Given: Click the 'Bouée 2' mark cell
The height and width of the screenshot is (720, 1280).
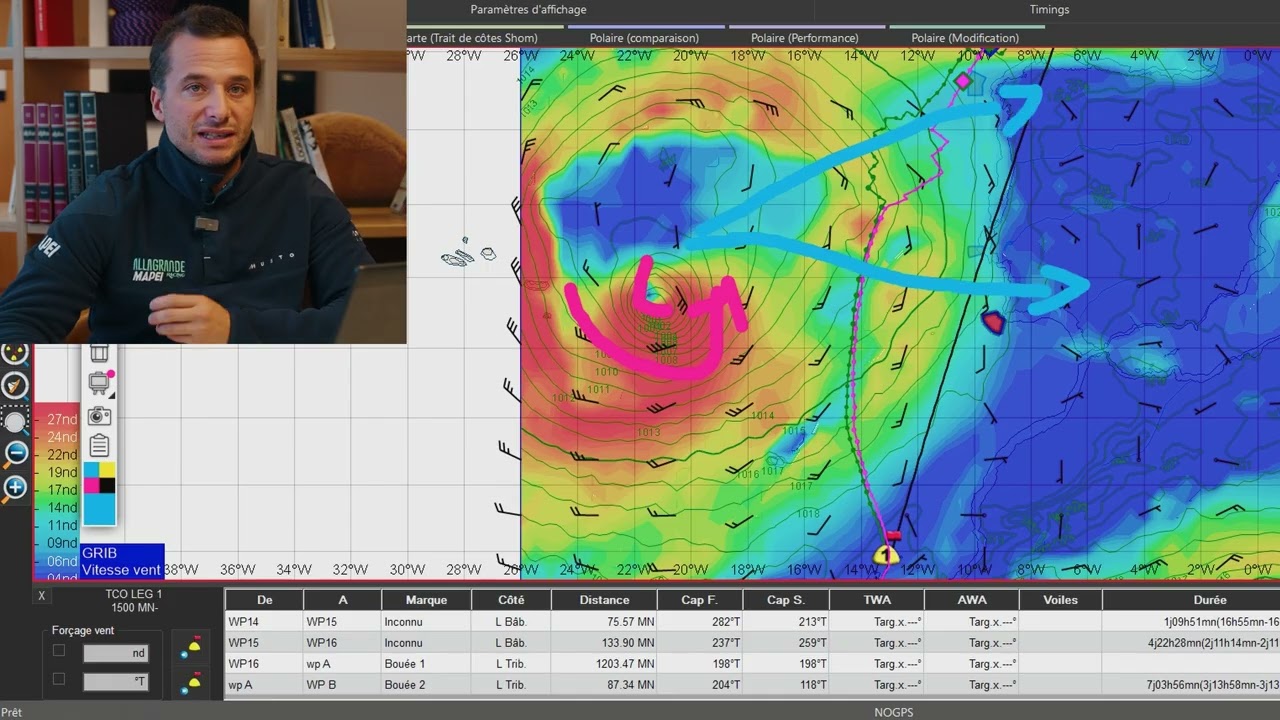Looking at the screenshot, I should 426,685.
